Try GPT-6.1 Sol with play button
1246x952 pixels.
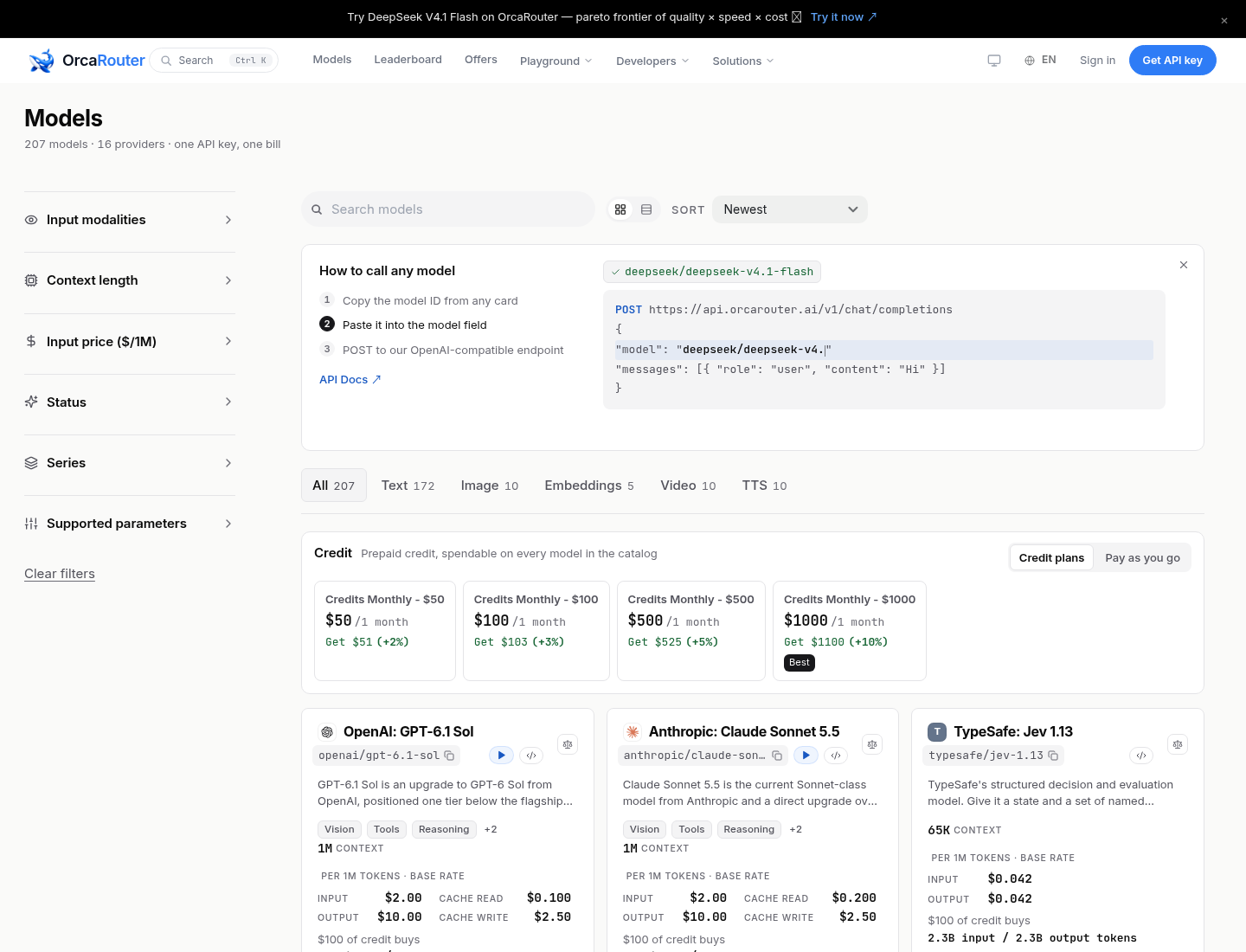click(x=502, y=756)
